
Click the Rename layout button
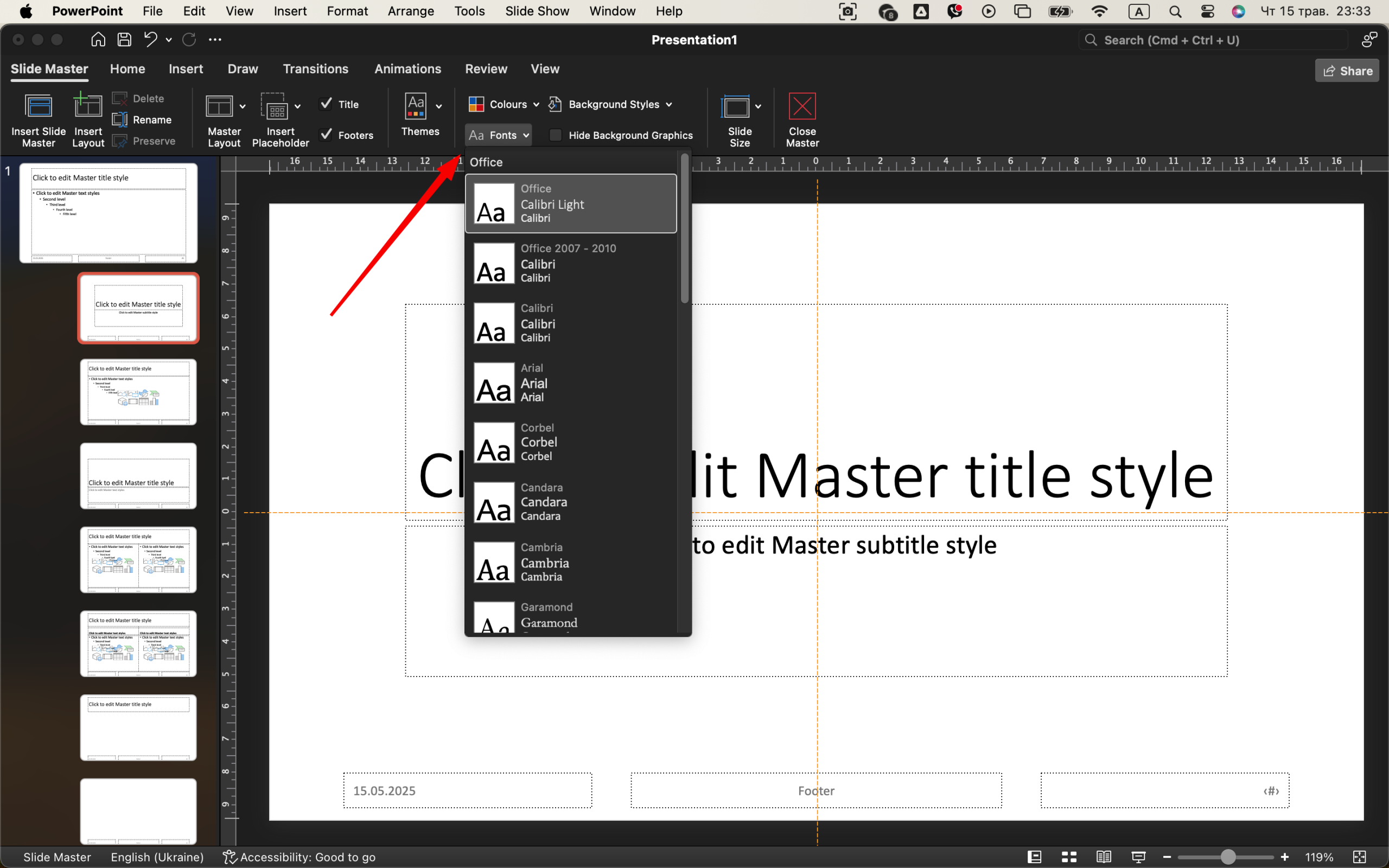pos(142,119)
